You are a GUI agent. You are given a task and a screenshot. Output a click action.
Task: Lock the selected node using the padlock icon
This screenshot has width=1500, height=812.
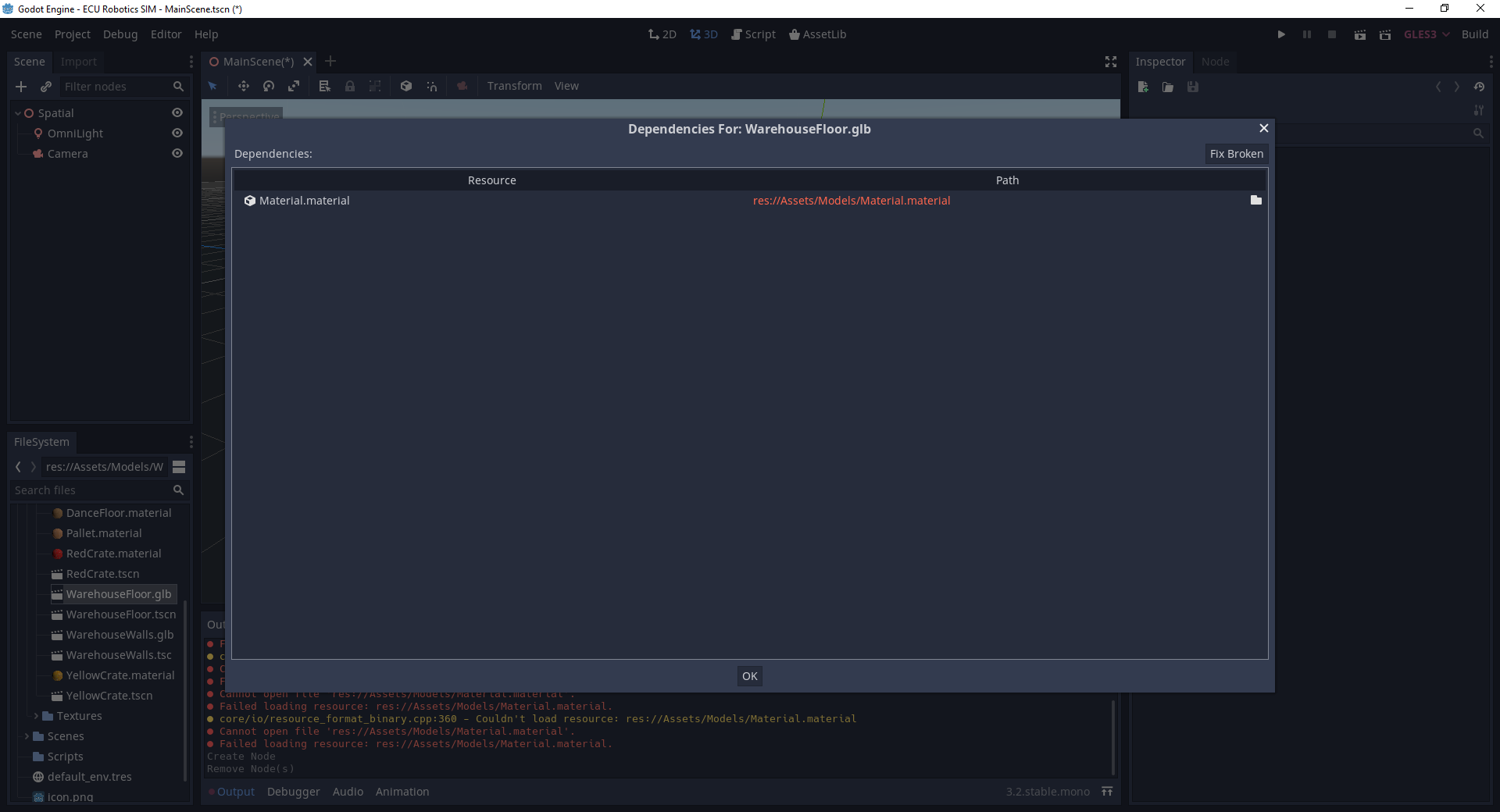click(350, 86)
